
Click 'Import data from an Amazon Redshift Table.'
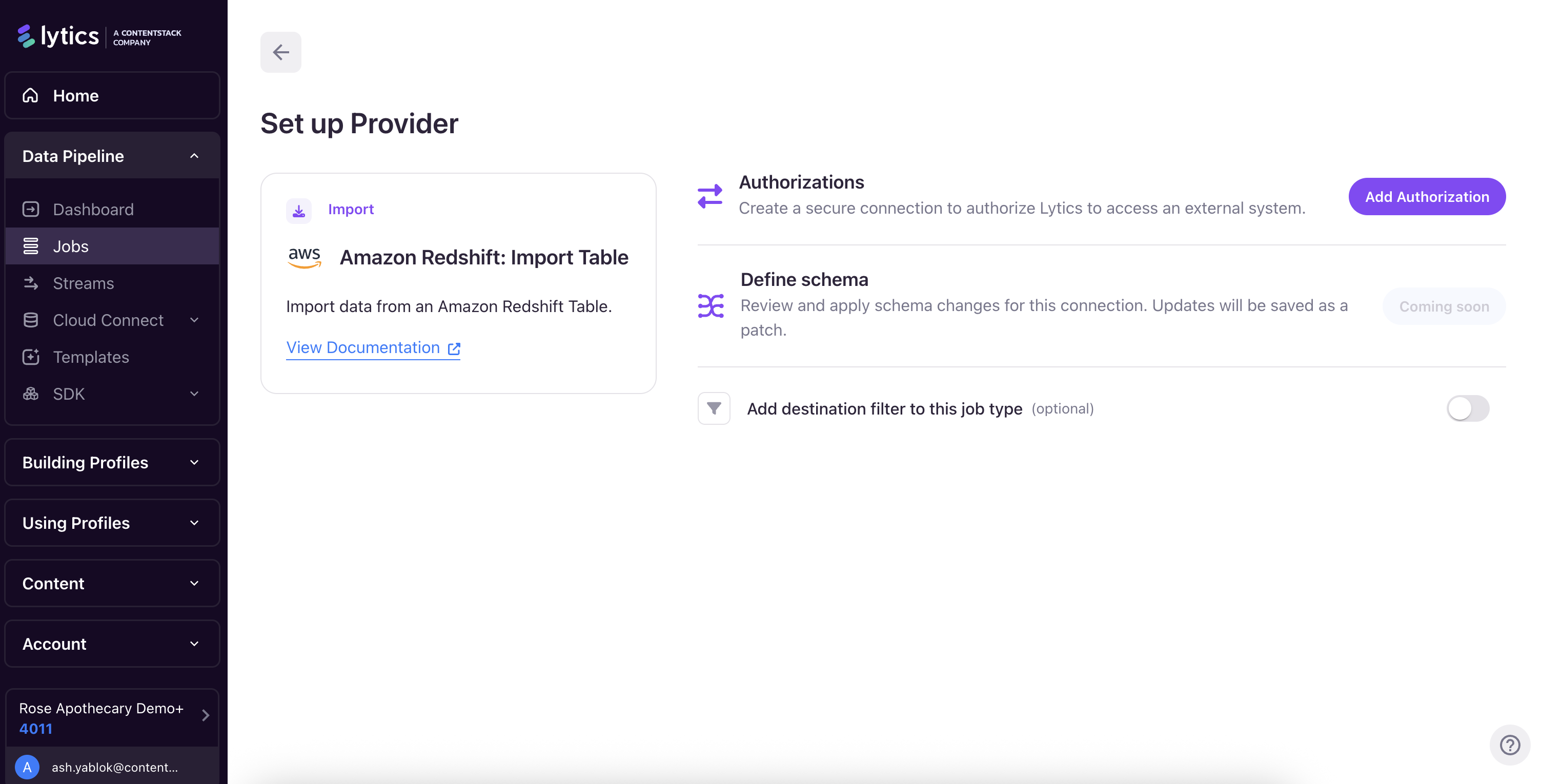tap(449, 306)
